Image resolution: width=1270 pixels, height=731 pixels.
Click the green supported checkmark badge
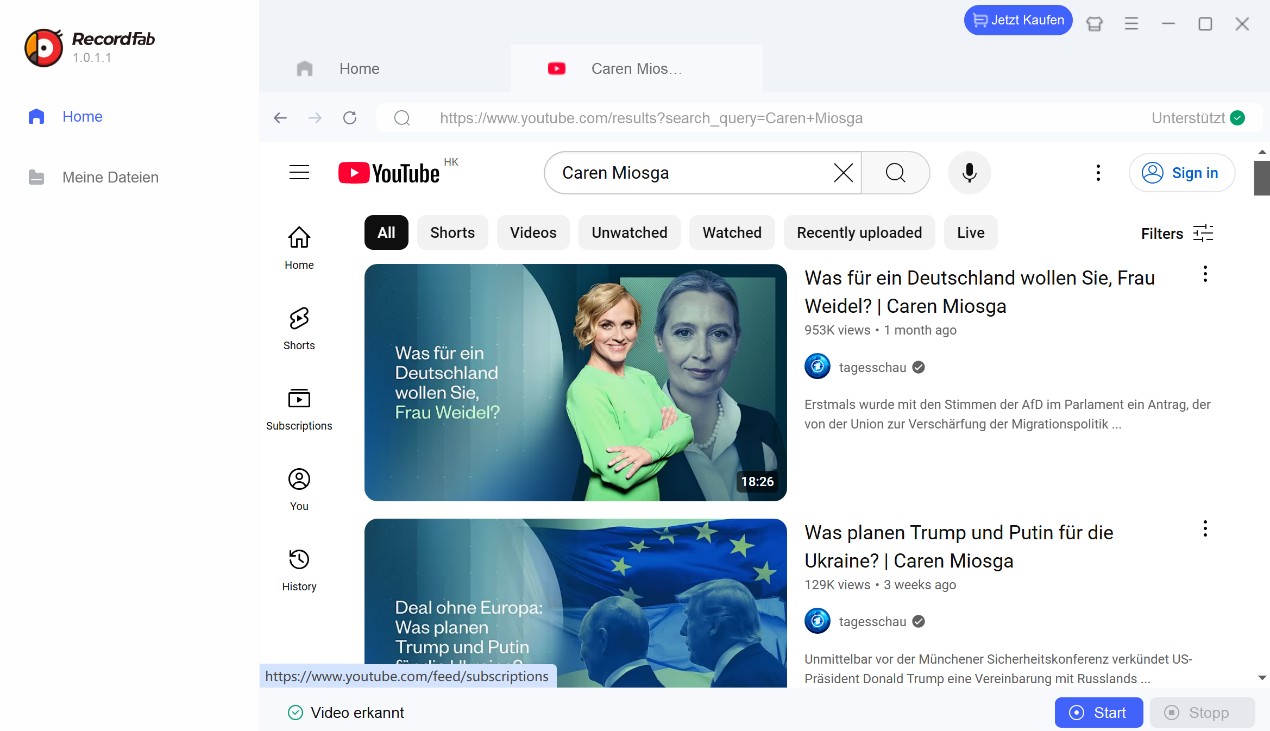tap(1237, 118)
